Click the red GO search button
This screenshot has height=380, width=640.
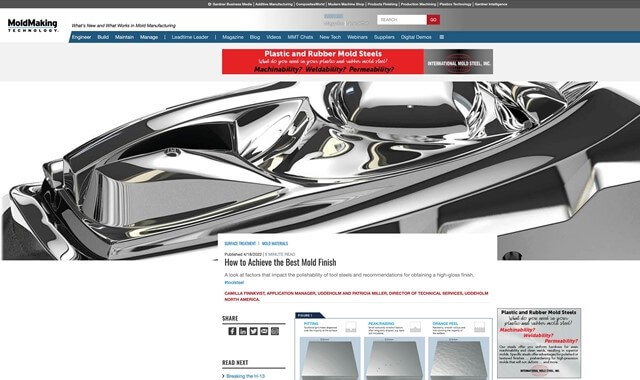pos(433,20)
